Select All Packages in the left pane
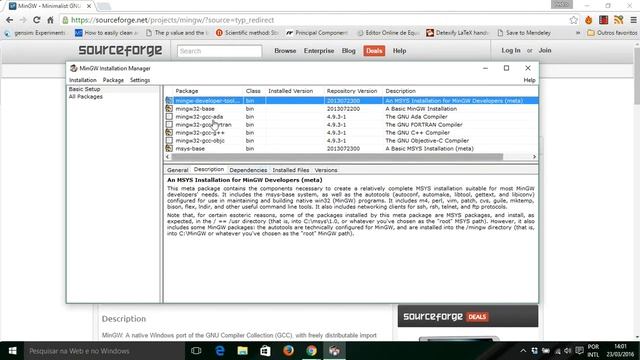The width and height of the screenshot is (640, 360). click(x=86, y=97)
